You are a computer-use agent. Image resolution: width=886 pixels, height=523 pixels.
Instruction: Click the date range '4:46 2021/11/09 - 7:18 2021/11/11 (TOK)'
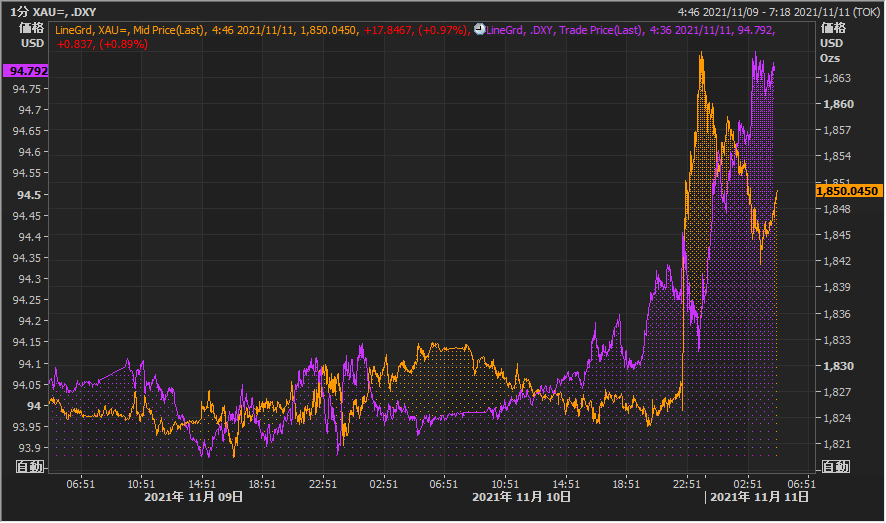(x=779, y=12)
